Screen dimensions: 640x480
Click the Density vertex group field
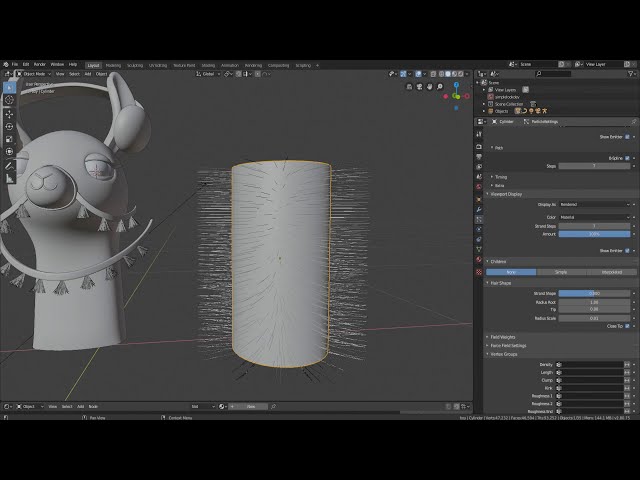[590, 365]
